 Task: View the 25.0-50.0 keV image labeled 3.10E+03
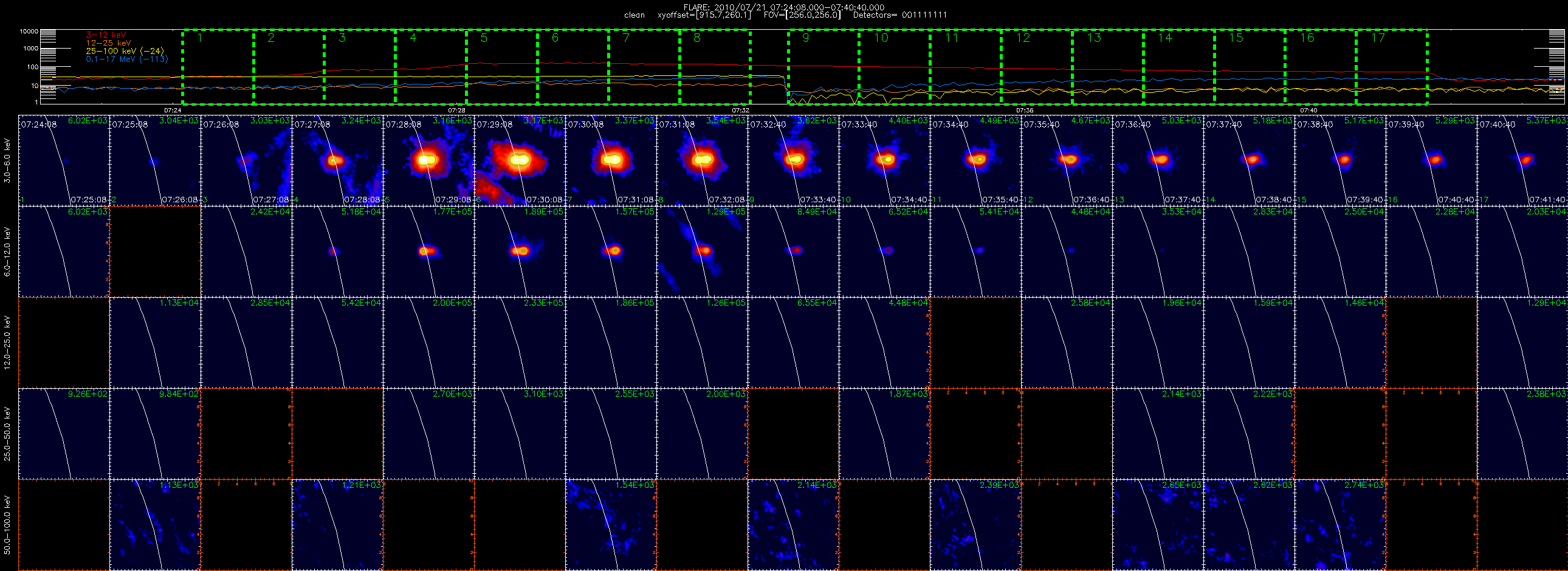pyautogui.click(x=520, y=434)
